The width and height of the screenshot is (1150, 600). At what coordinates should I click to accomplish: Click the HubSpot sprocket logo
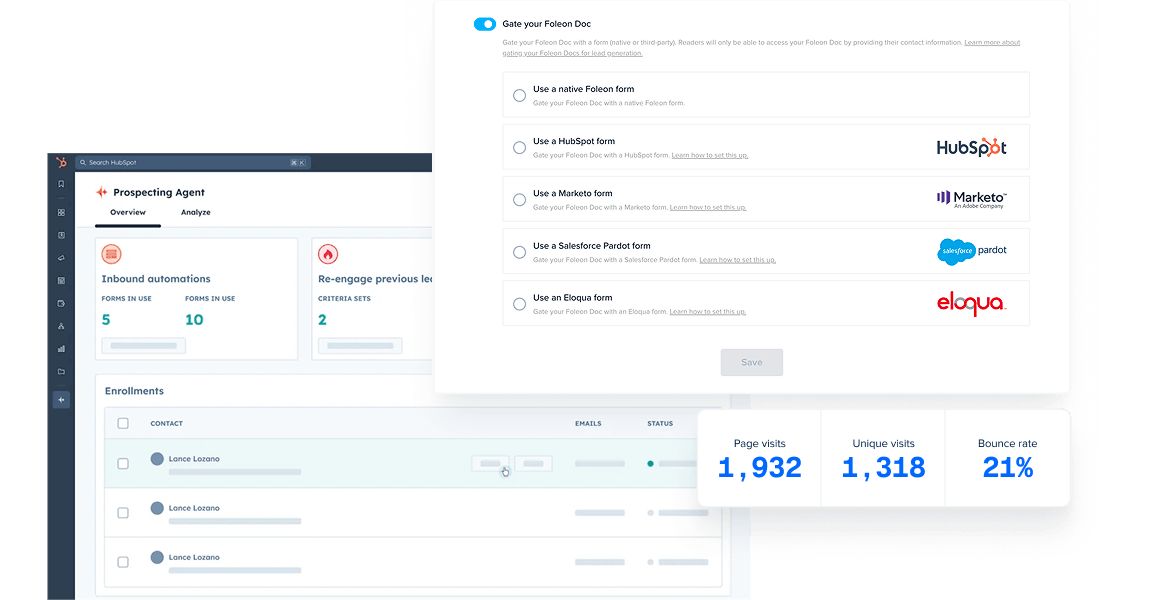[61, 163]
